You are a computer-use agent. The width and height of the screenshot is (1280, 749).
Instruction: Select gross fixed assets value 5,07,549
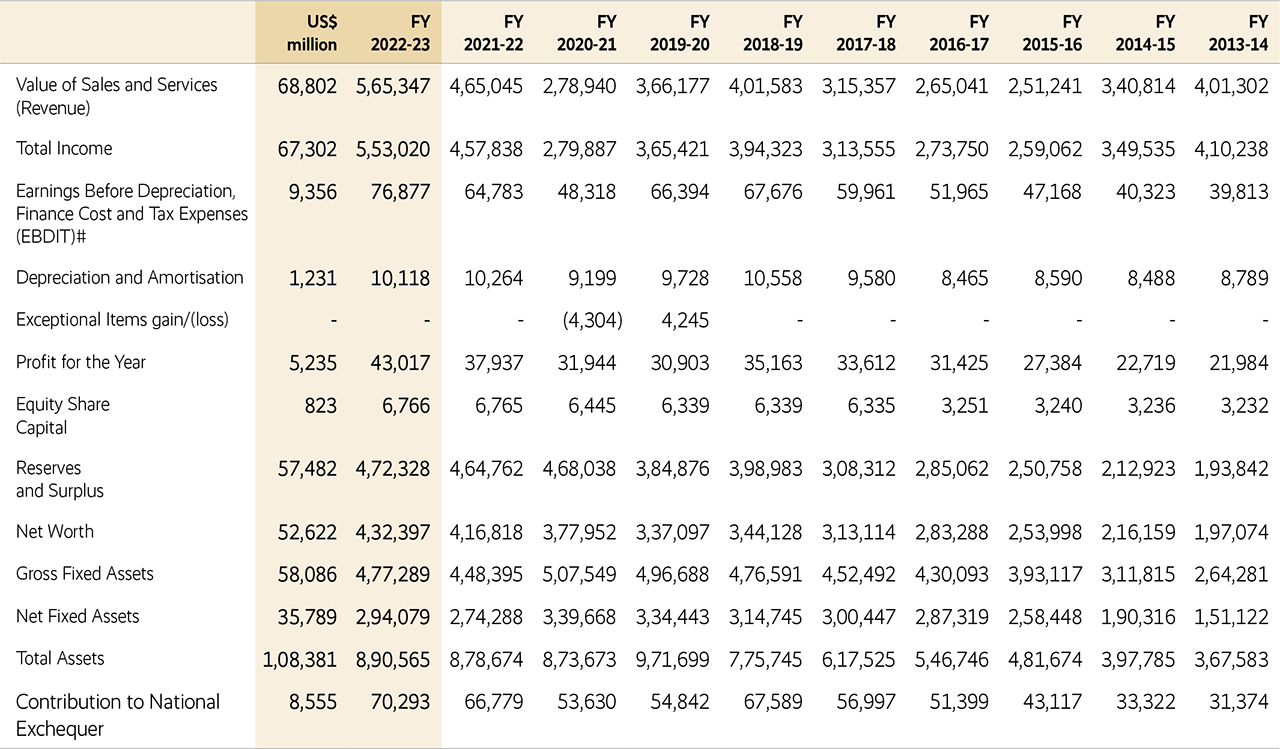click(580, 575)
